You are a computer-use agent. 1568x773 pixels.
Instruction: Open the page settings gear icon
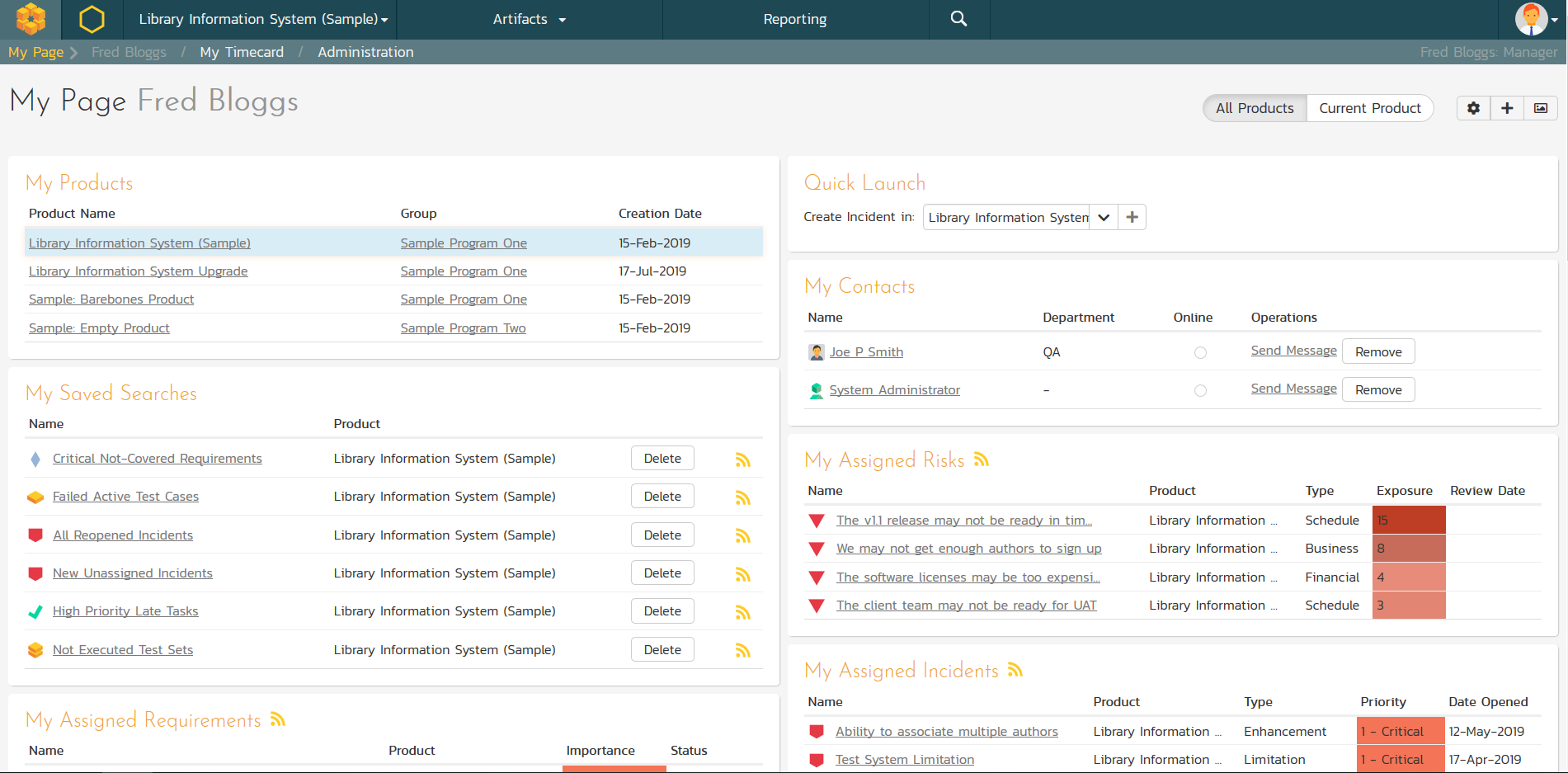coord(1473,108)
